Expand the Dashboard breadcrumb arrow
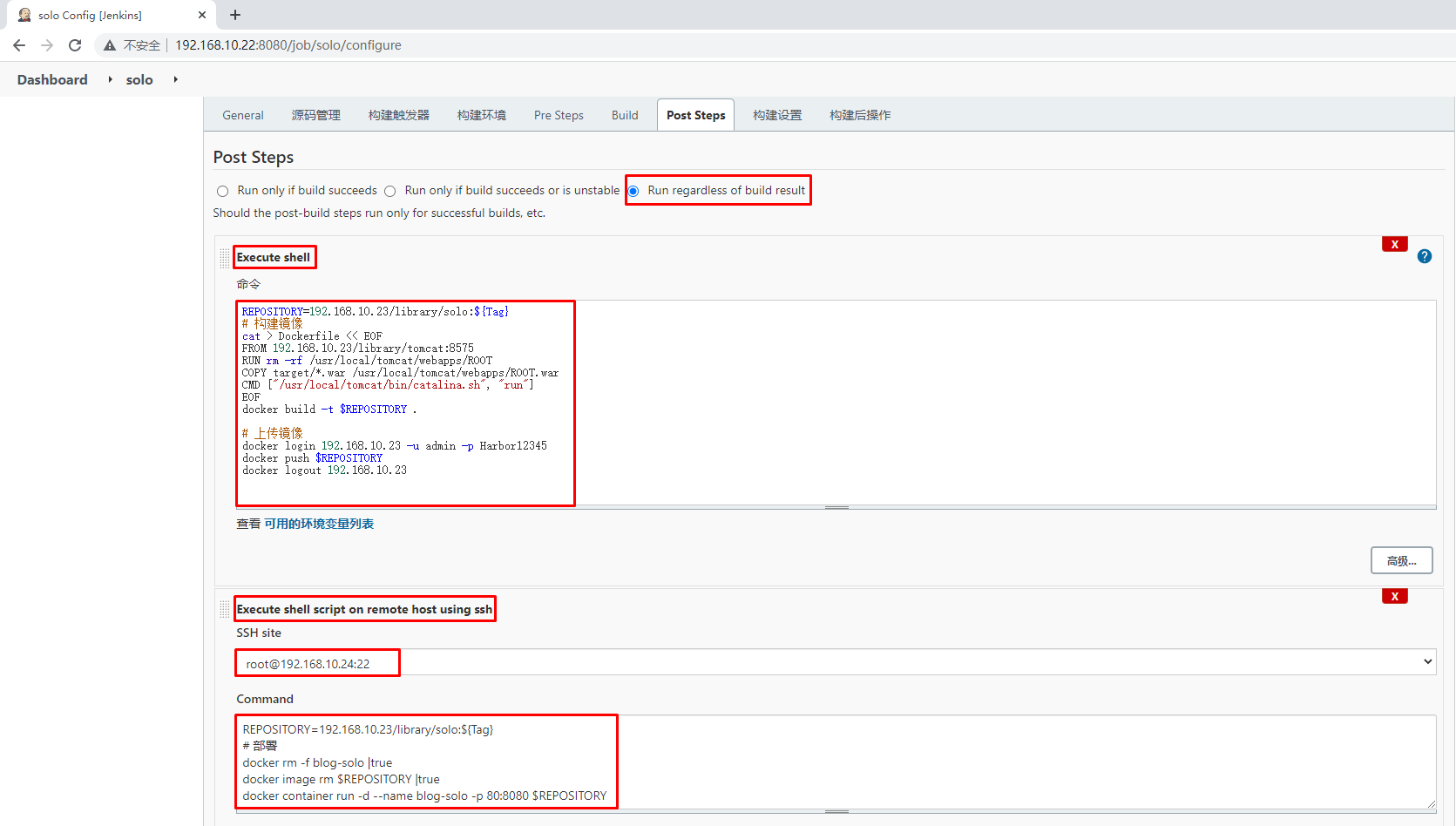 pyautogui.click(x=110, y=79)
